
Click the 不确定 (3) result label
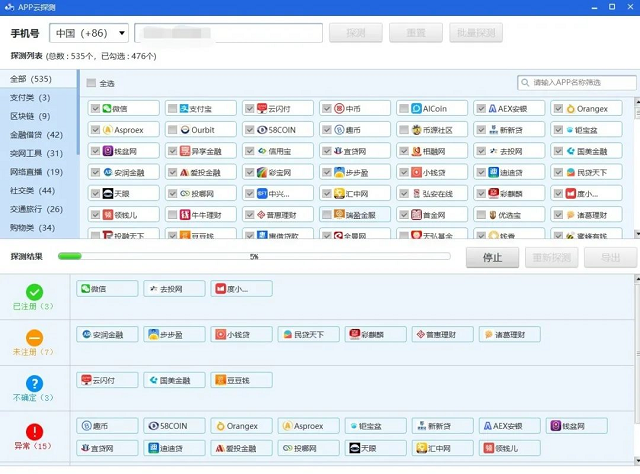(x=33, y=398)
